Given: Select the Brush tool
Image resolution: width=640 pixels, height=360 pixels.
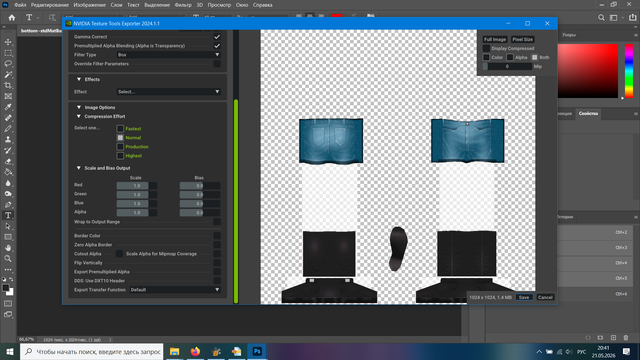Looking at the screenshot, I should click(x=8, y=129).
